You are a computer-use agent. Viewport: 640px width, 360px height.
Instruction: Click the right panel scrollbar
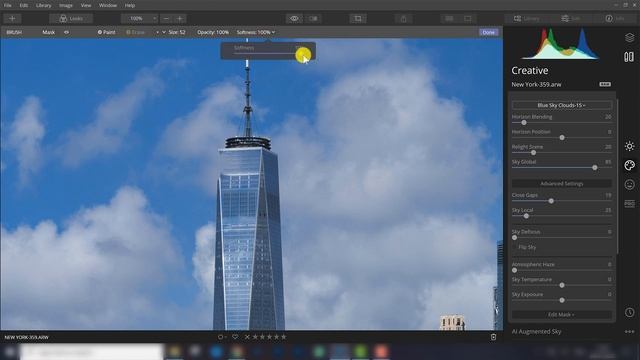[x=618, y=176]
